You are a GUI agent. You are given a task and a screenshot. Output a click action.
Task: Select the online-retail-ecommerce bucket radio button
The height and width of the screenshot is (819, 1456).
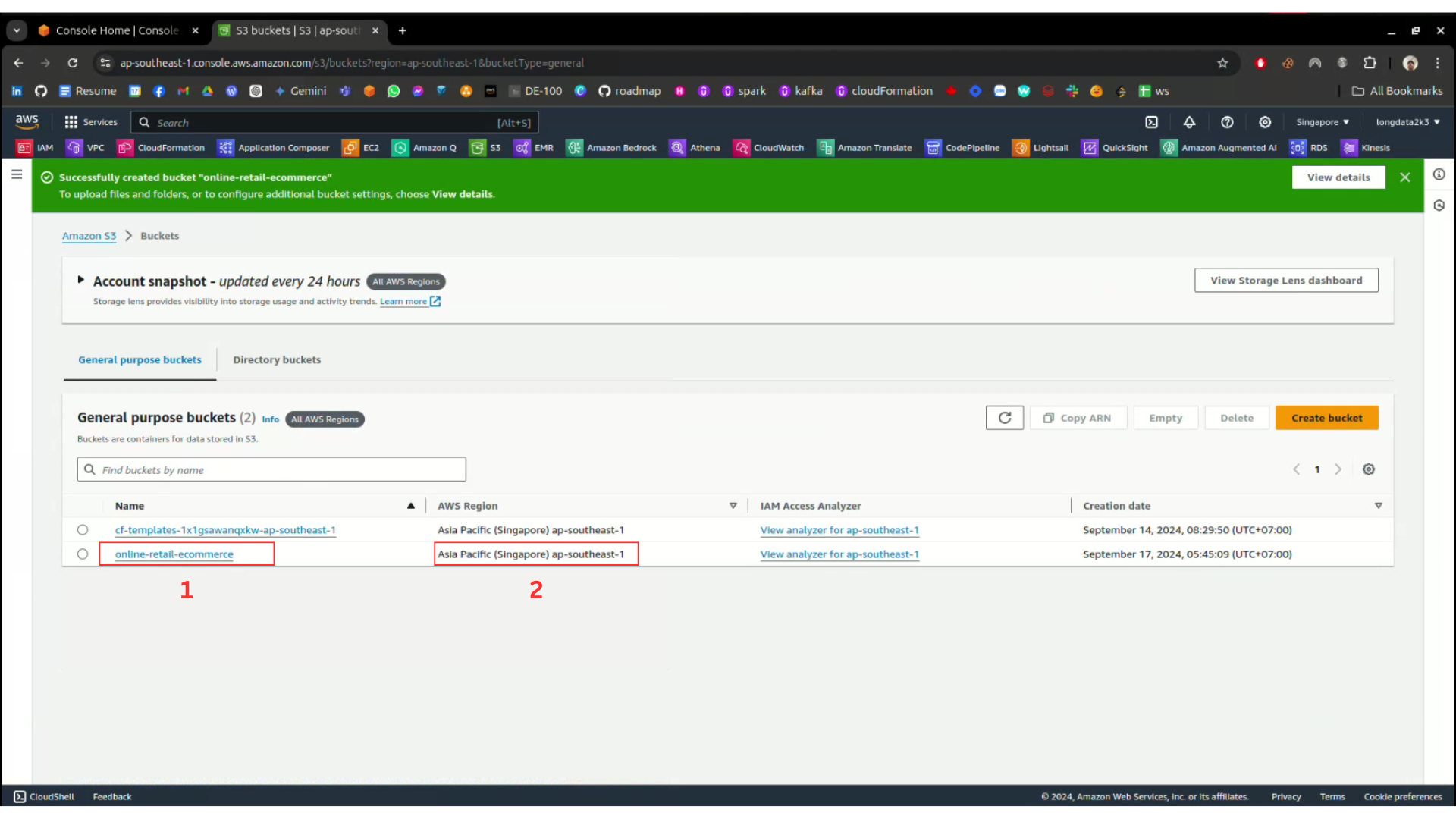point(83,554)
